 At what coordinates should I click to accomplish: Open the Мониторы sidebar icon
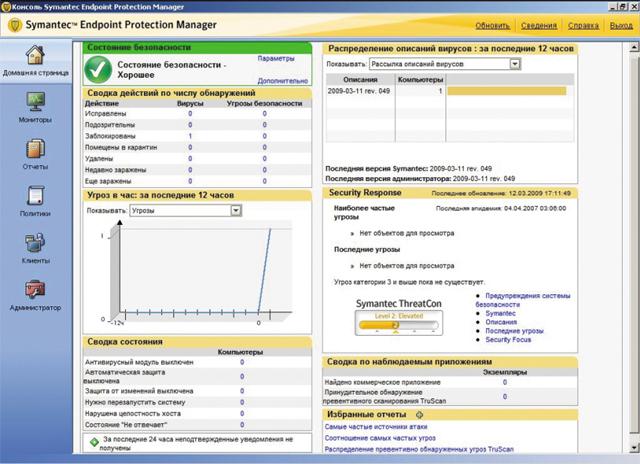click(35, 102)
